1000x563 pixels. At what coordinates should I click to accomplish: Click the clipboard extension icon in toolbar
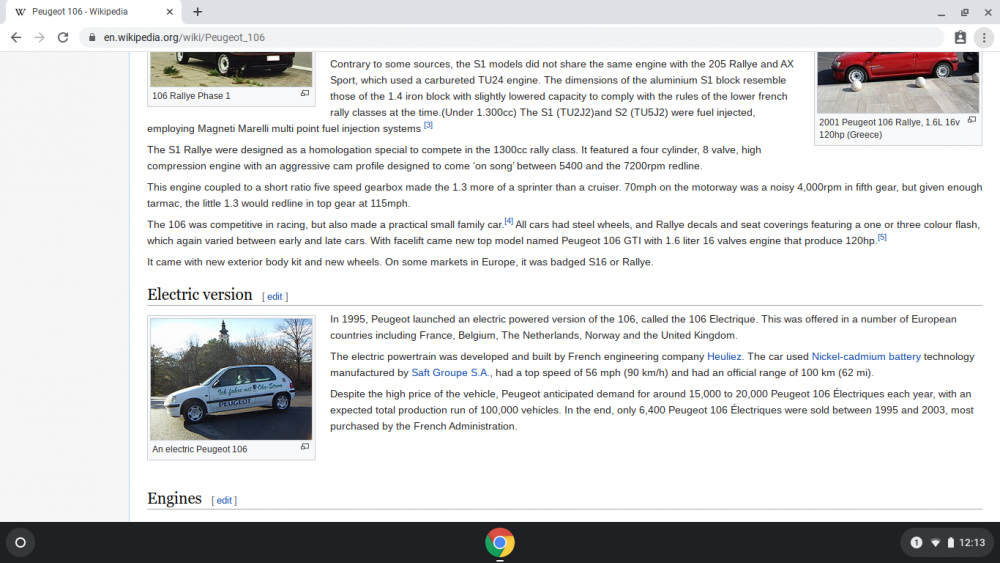[x=960, y=38]
